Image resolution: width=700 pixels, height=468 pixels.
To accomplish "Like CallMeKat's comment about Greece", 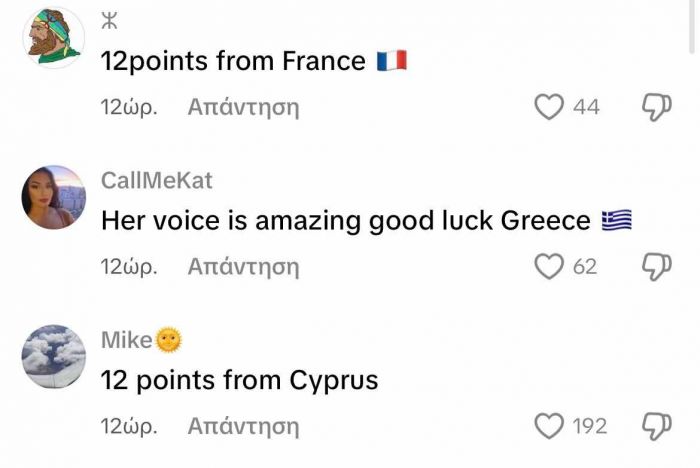I will tap(549, 267).
